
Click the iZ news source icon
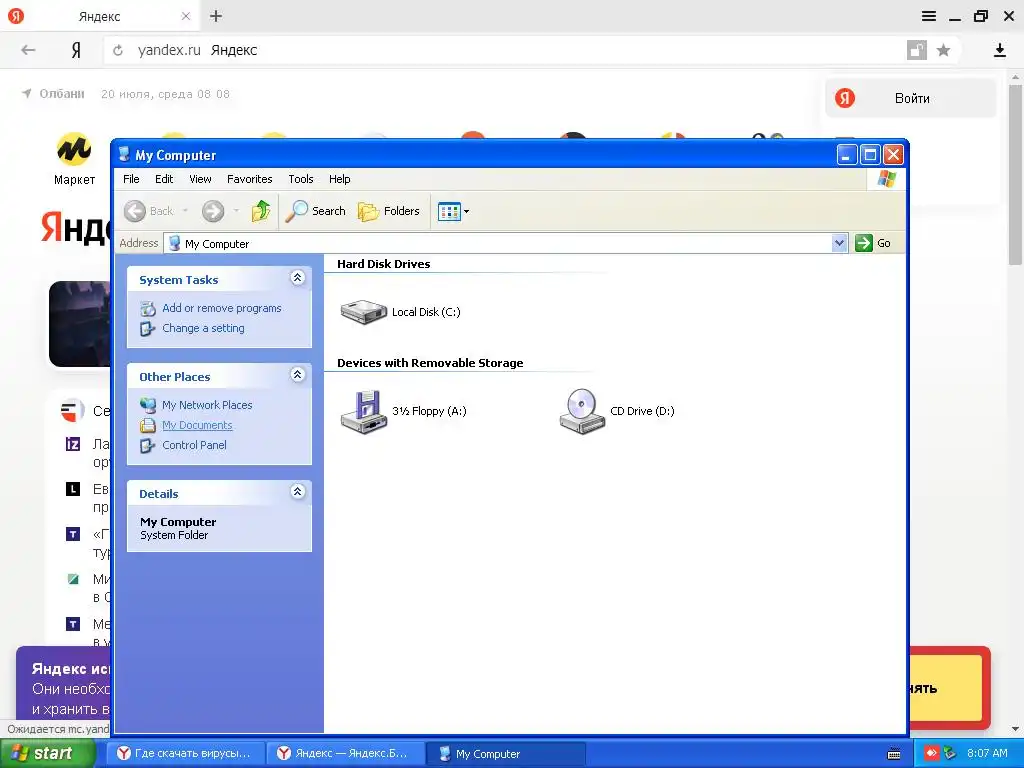(73, 445)
